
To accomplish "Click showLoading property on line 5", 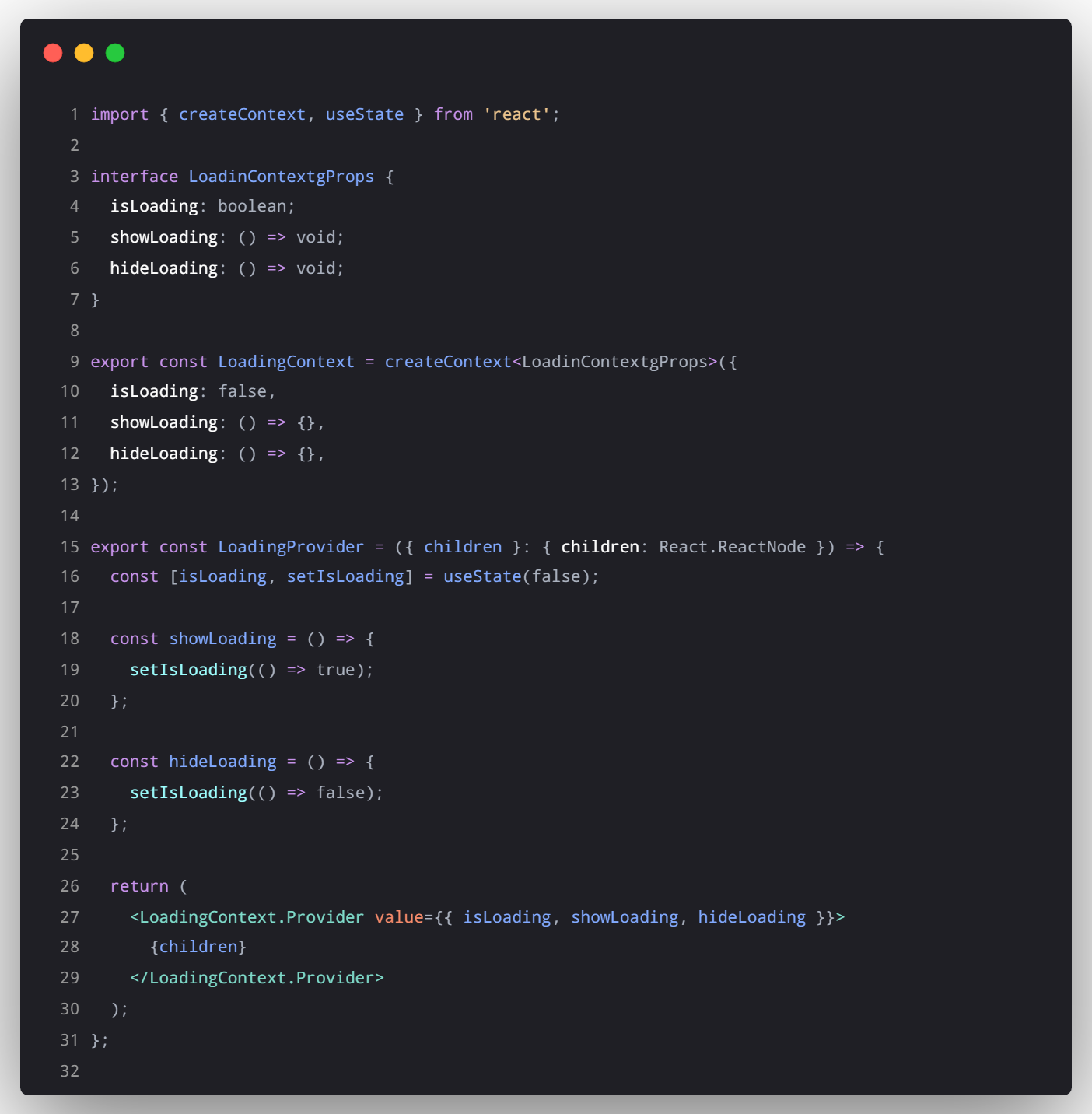I will 163,237.
